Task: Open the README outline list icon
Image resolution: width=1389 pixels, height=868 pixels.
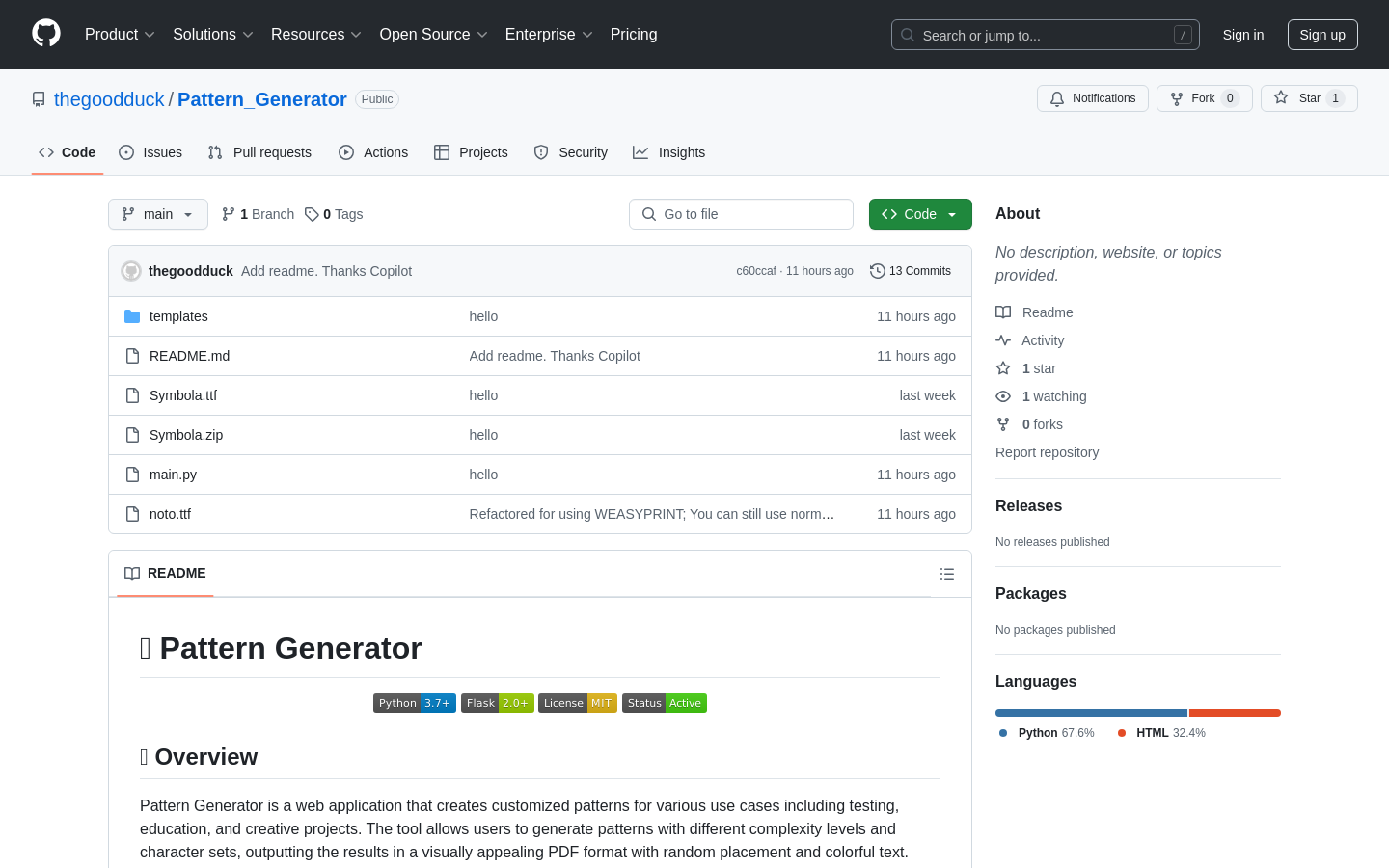Action: pyautogui.click(x=947, y=574)
